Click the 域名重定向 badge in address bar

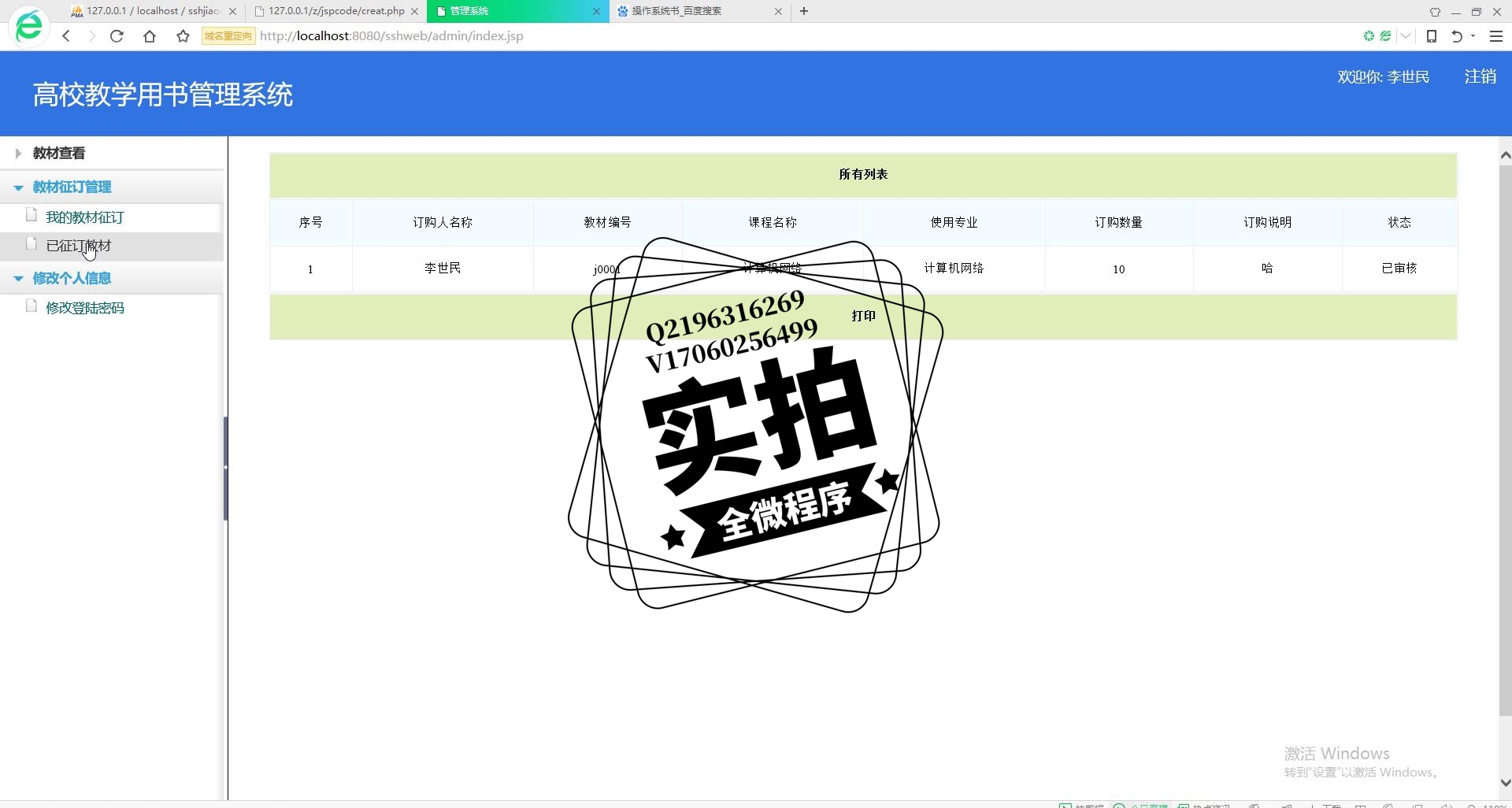tap(228, 36)
